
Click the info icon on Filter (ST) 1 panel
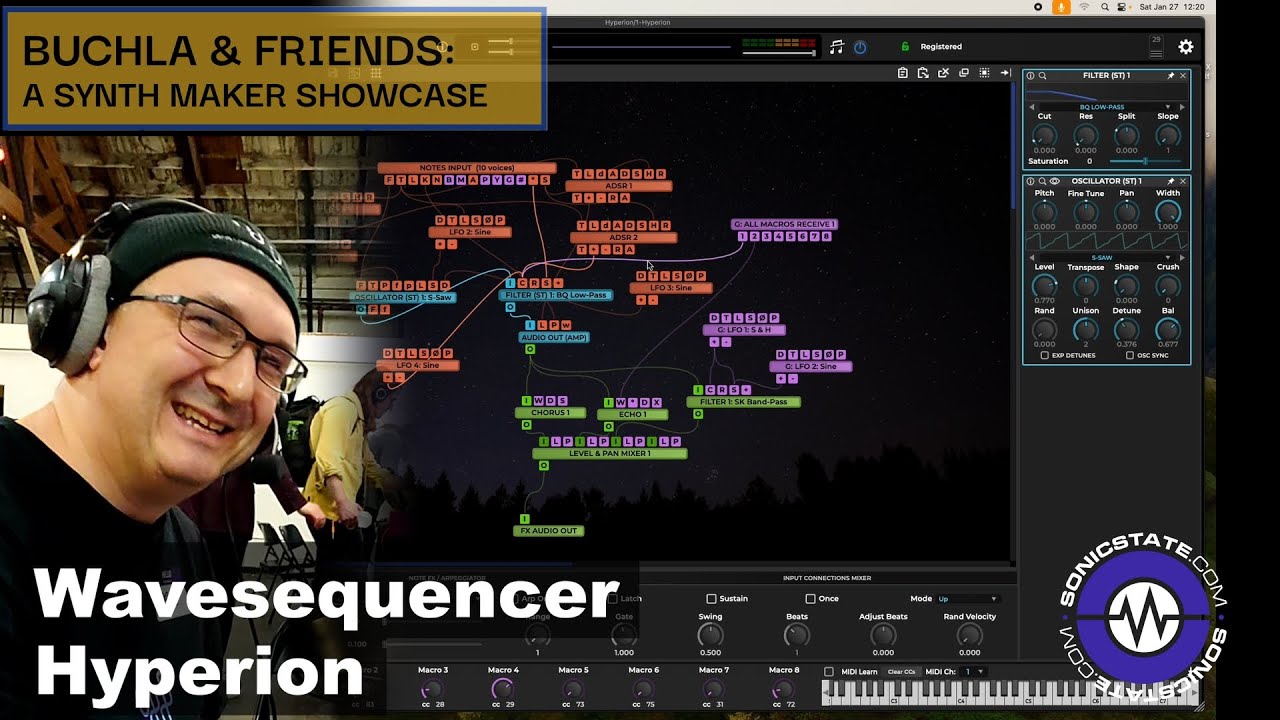click(x=1031, y=76)
